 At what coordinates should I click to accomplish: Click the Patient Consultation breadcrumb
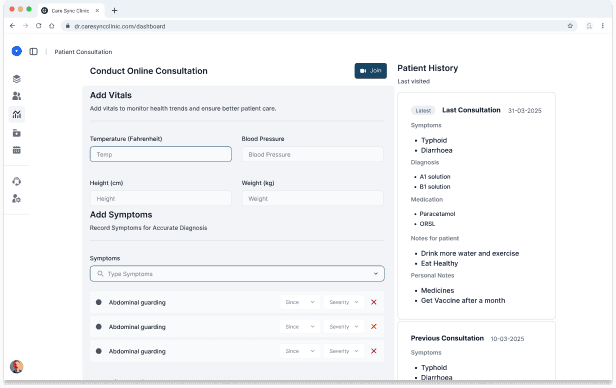(x=83, y=52)
